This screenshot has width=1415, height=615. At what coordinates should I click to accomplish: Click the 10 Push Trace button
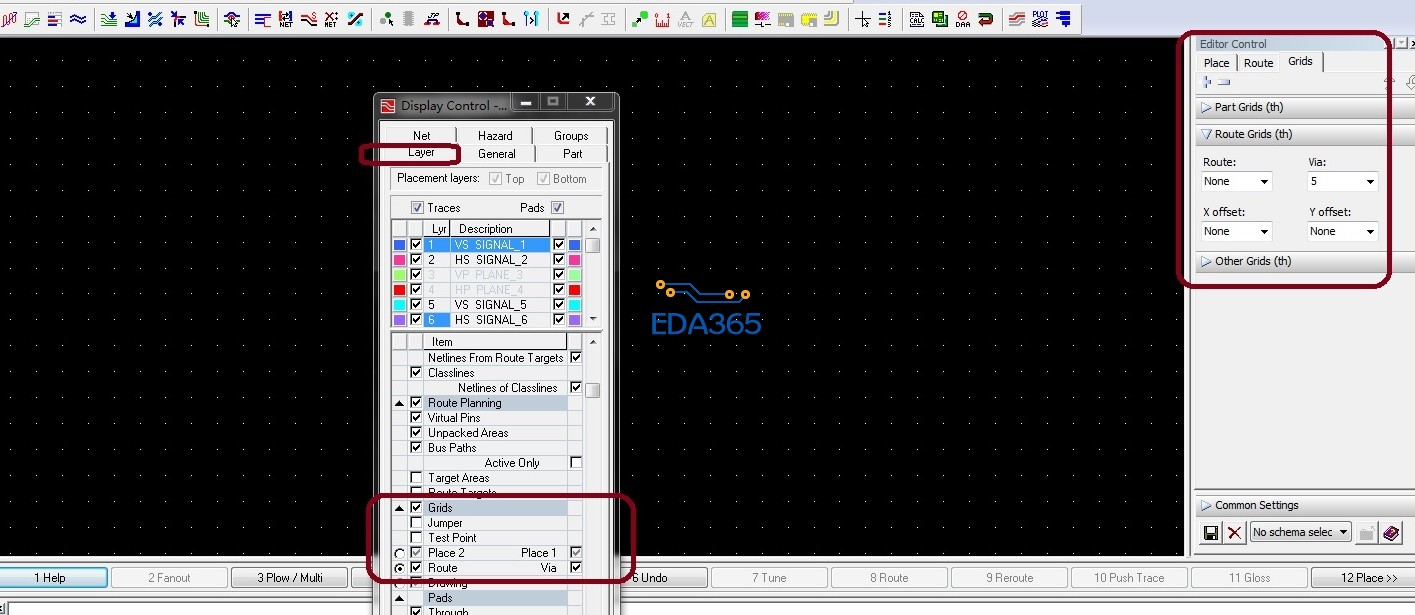(x=1129, y=578)
